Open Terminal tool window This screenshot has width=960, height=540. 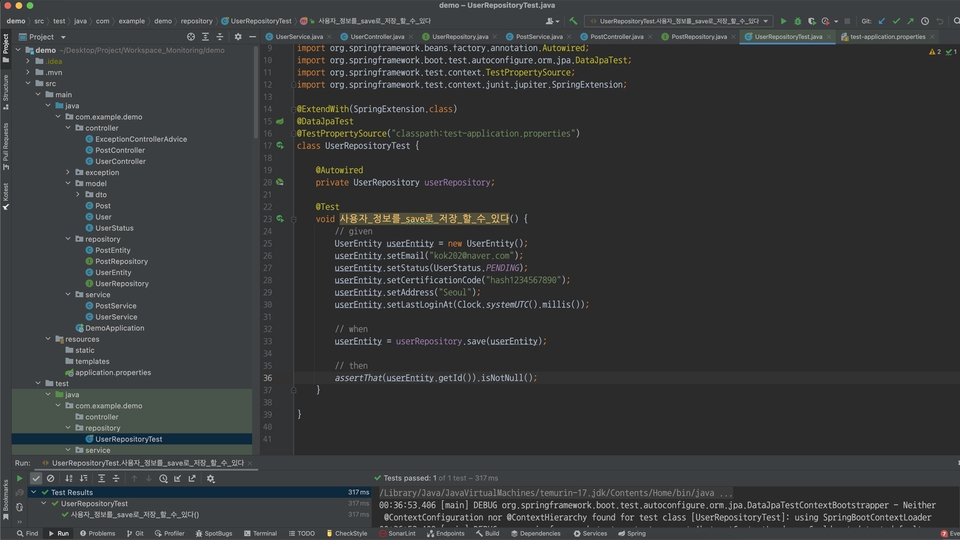(261, 533)
